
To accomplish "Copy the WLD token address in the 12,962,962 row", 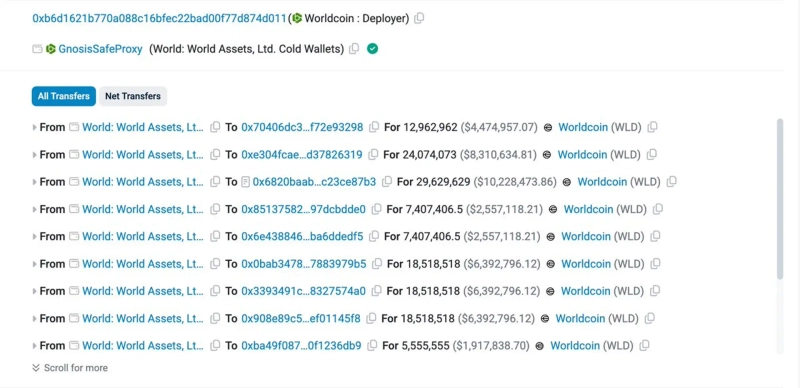I will tap(652, 127).
